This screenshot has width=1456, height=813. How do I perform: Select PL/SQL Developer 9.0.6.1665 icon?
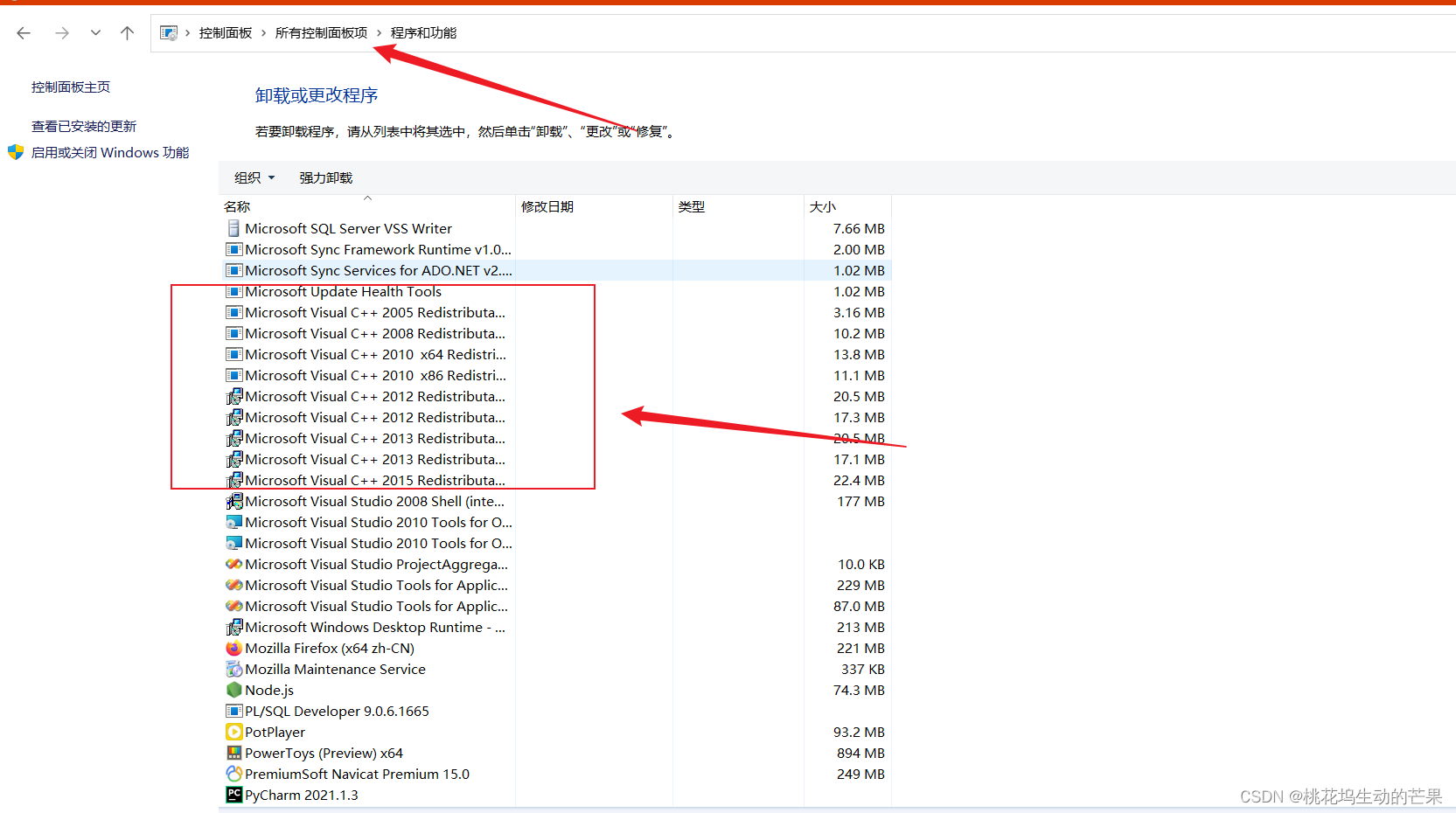tap(233, 711)
